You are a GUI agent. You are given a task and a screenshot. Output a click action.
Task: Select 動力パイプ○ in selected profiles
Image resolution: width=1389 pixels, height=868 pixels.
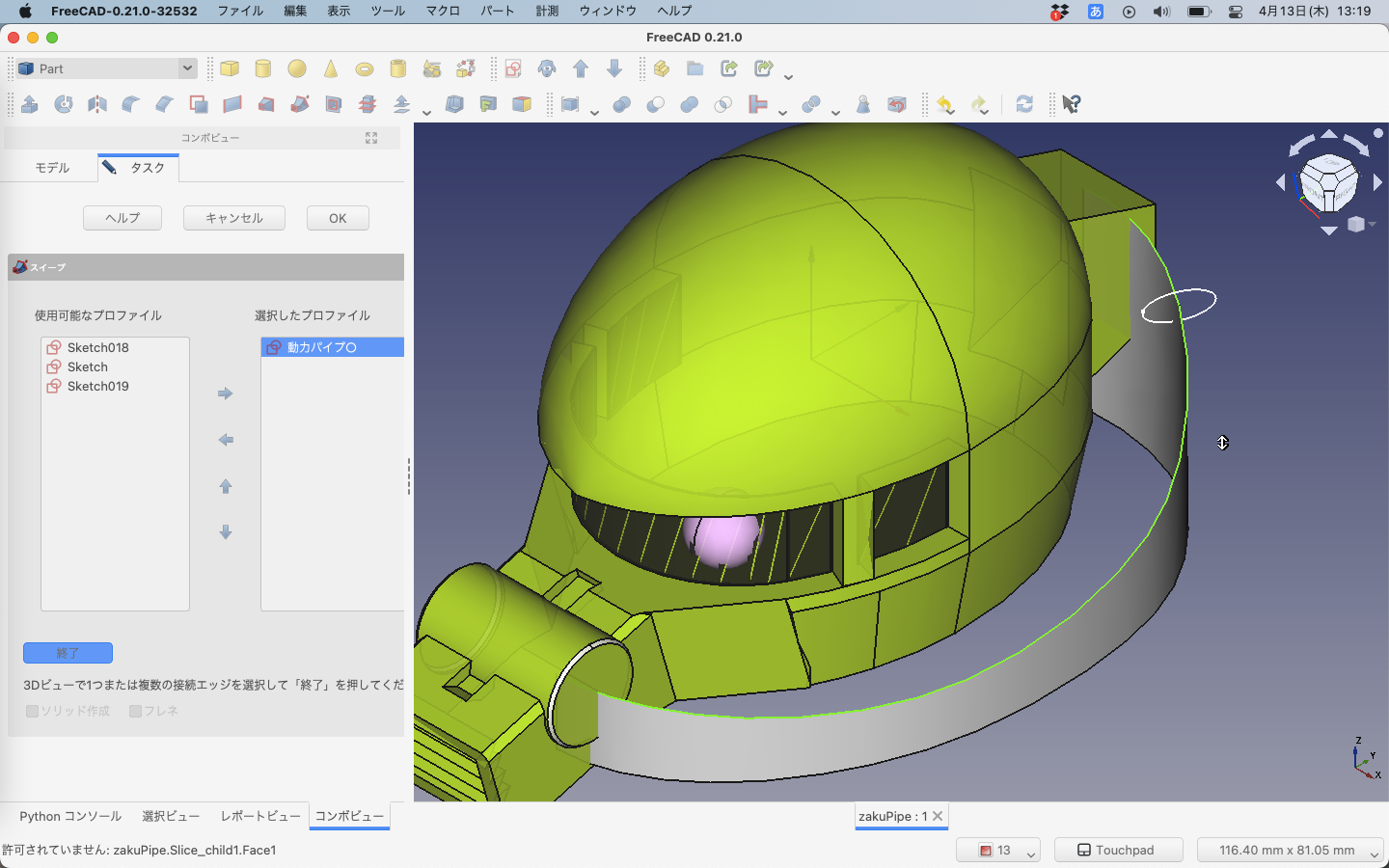[x=333, y=347]
